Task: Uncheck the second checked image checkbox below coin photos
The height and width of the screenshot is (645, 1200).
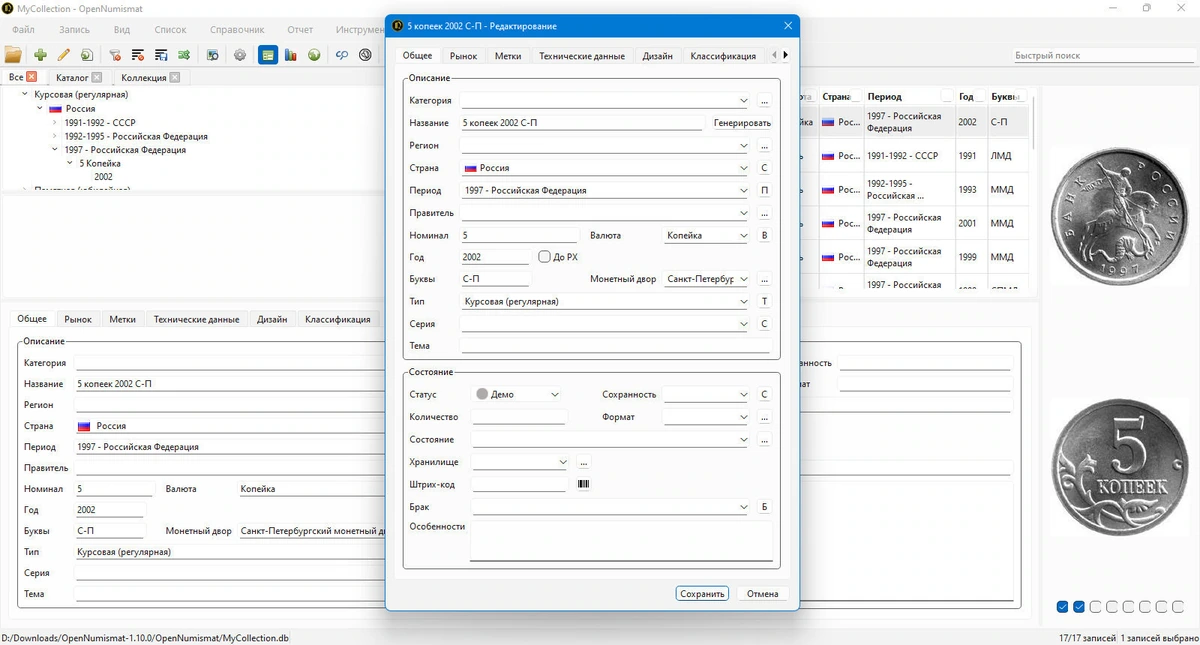Action: pyautogui.click(x=1079, y=606)
